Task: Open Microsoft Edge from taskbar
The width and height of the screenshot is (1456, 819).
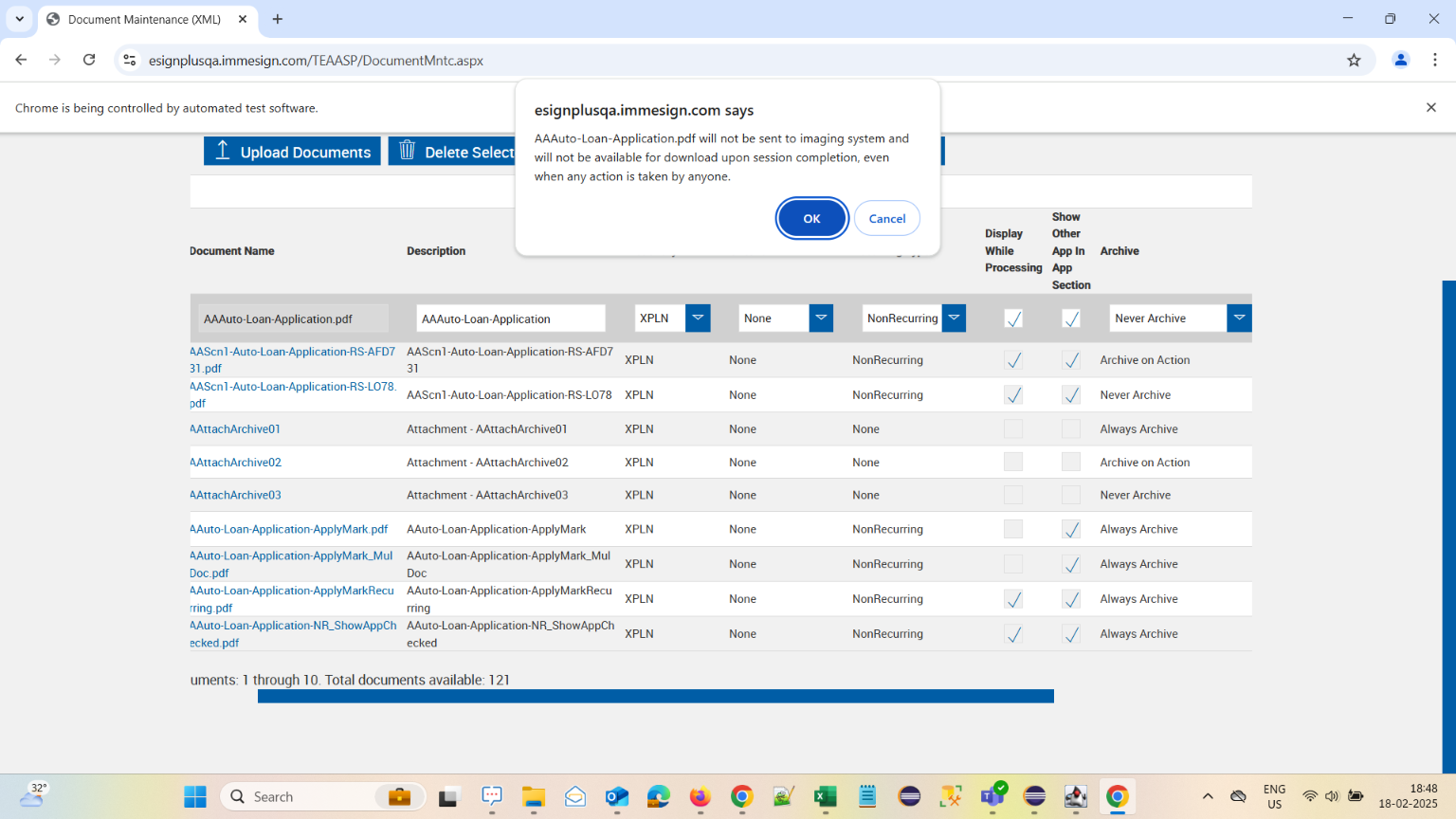Action: click(x=659, y=797)
